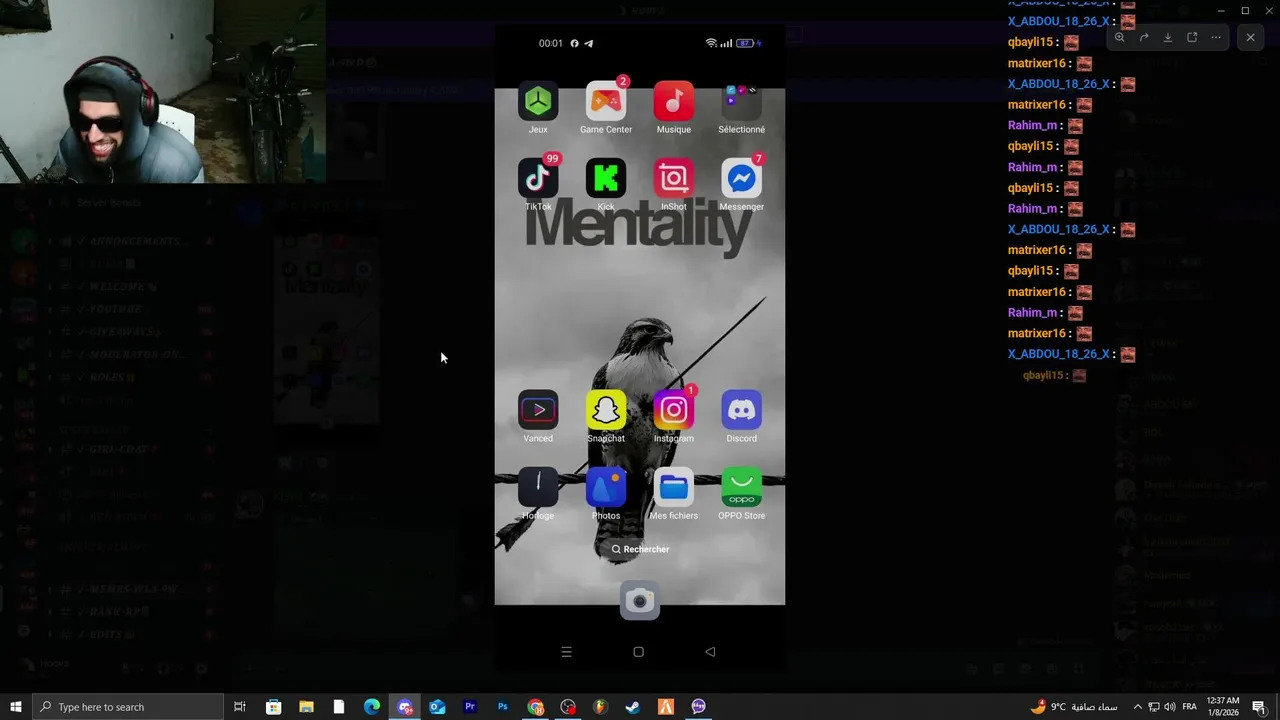1280x720 pixels.
Task: Click the Telegram icon in phone status bar
Action: point(589,43)
